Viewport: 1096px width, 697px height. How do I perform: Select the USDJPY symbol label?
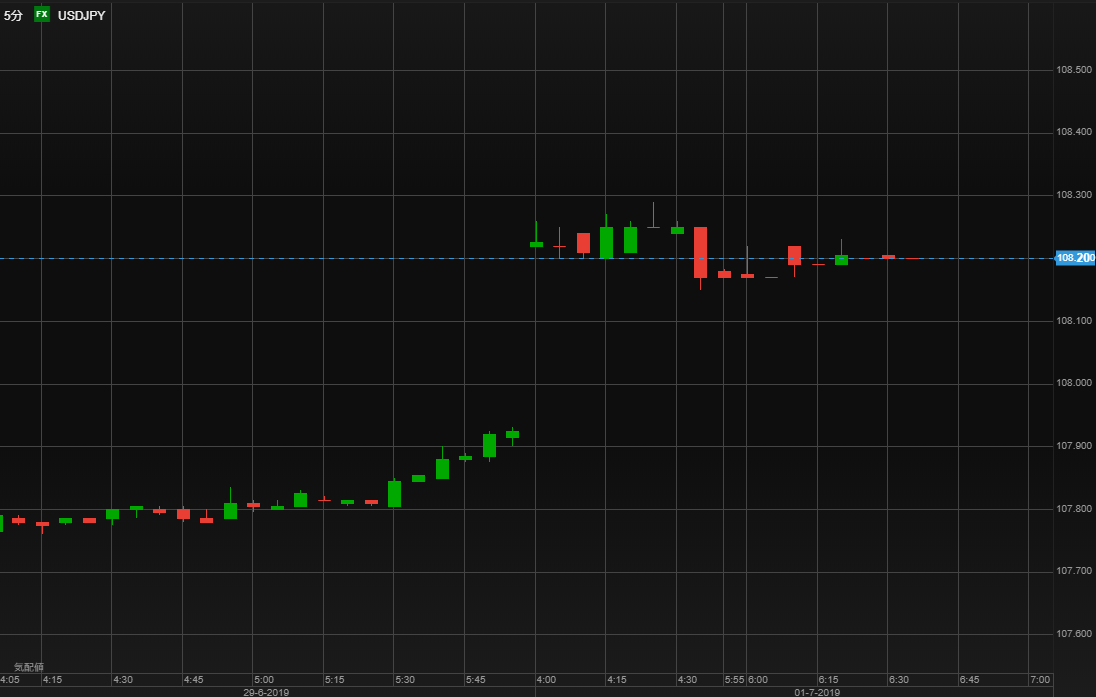click(82, 15)
